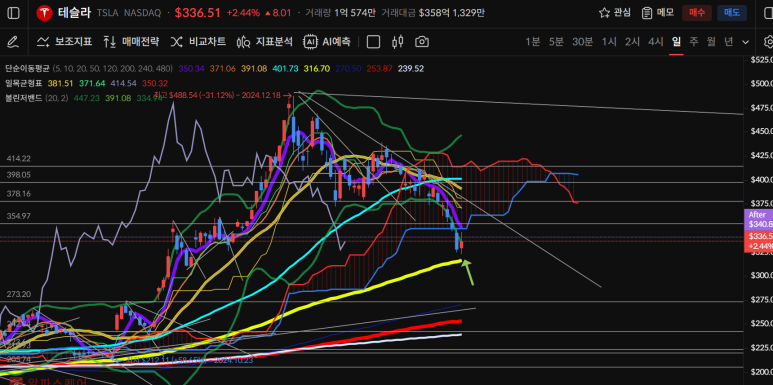Open AI예측 prediction tool
This screenshot has height=385, width=773.
pyautogui.click(x=327, y=42)
